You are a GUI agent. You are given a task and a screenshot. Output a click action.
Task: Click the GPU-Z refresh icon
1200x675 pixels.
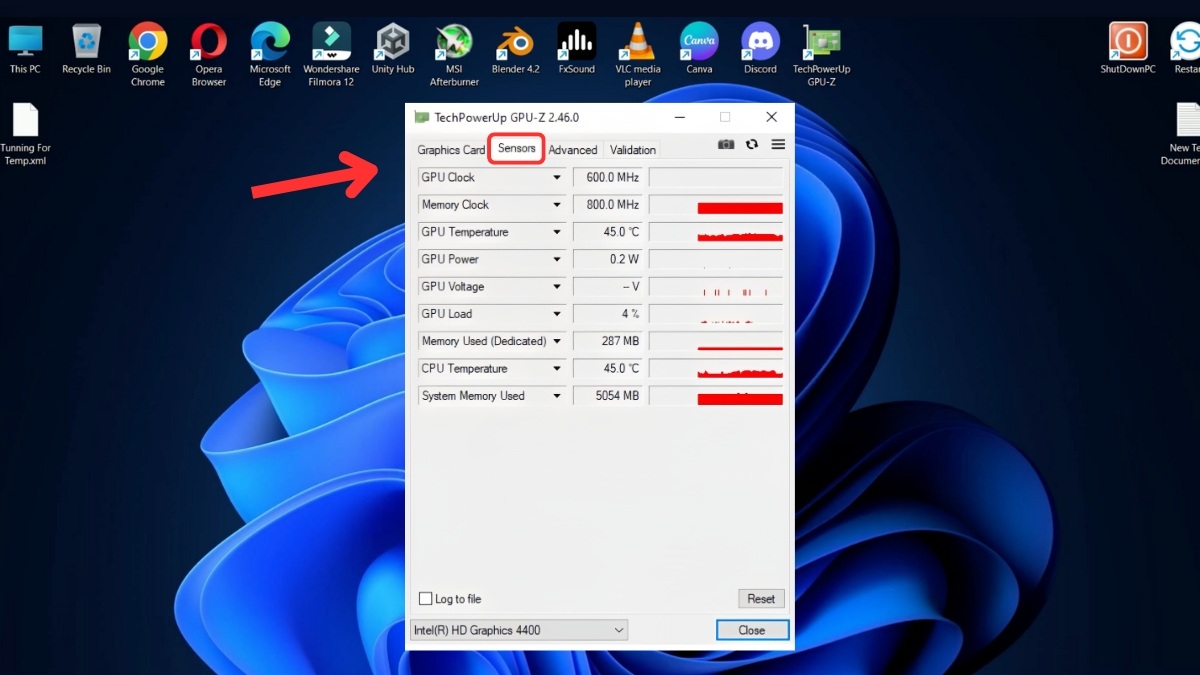coord(752,145)
